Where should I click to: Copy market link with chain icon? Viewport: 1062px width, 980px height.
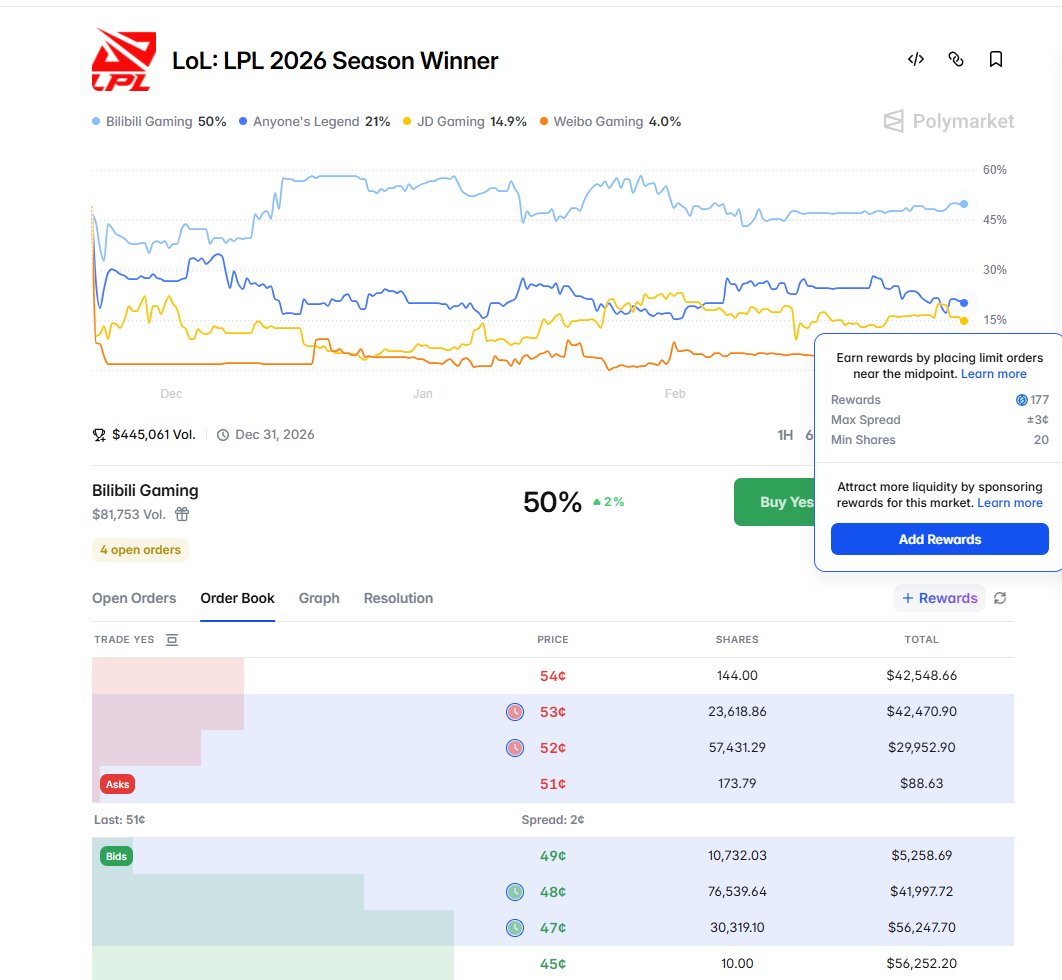[x=956, y=60]
